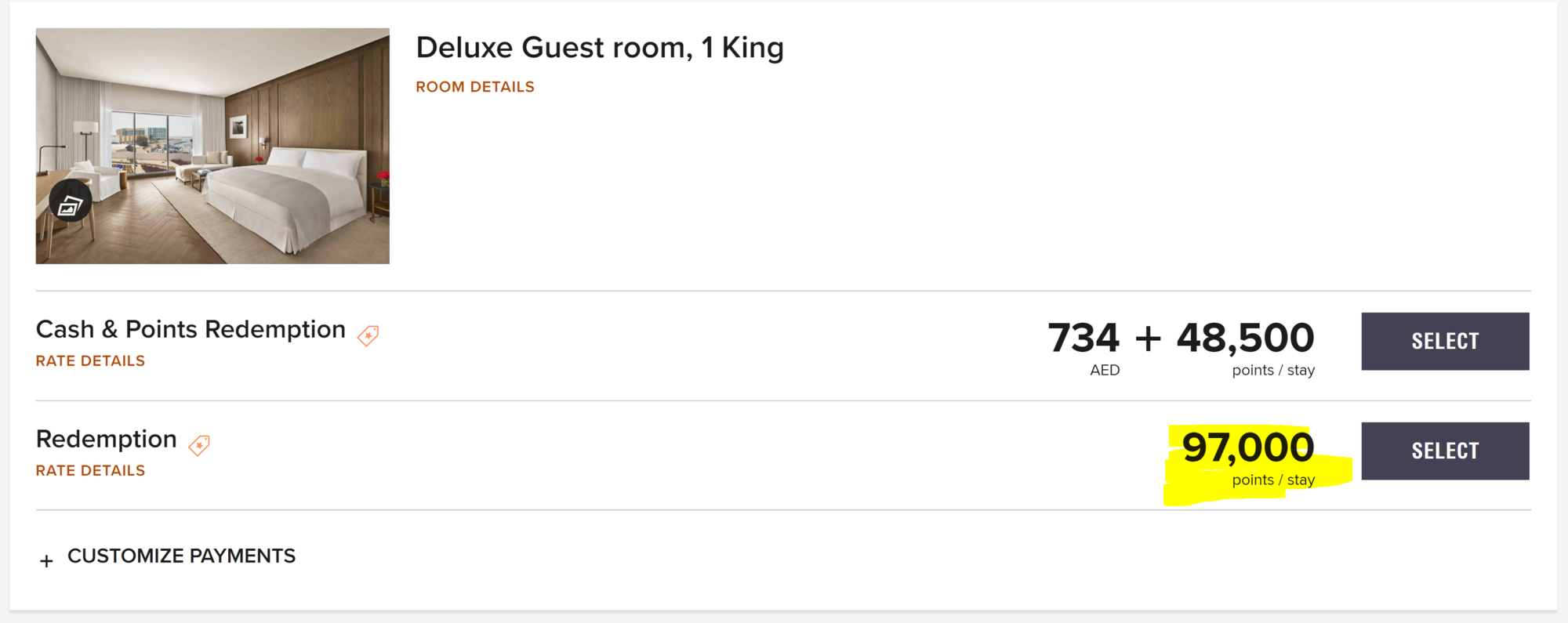View Rate Details for Cash & Points Redemption
Image resolution: width=1568 pixels, height=623 pixels.
pos(90,361)
